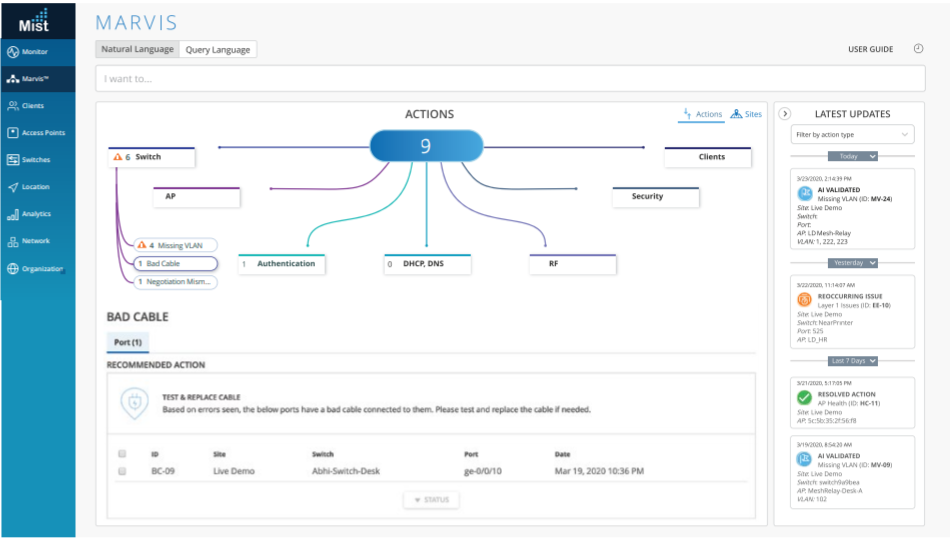Click the Switch column header
Viewport: 950px width, 540px height.
[323, 454]
